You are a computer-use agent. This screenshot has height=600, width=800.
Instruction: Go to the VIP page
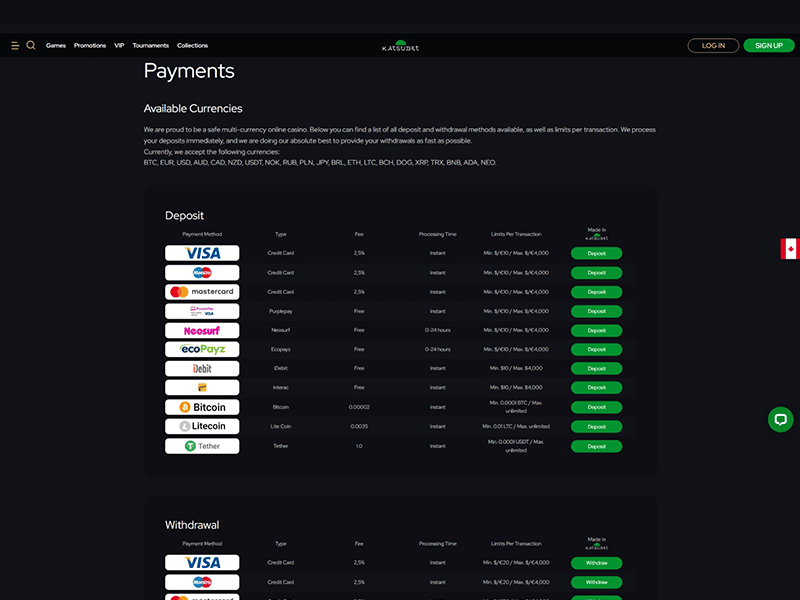(119, 45)
